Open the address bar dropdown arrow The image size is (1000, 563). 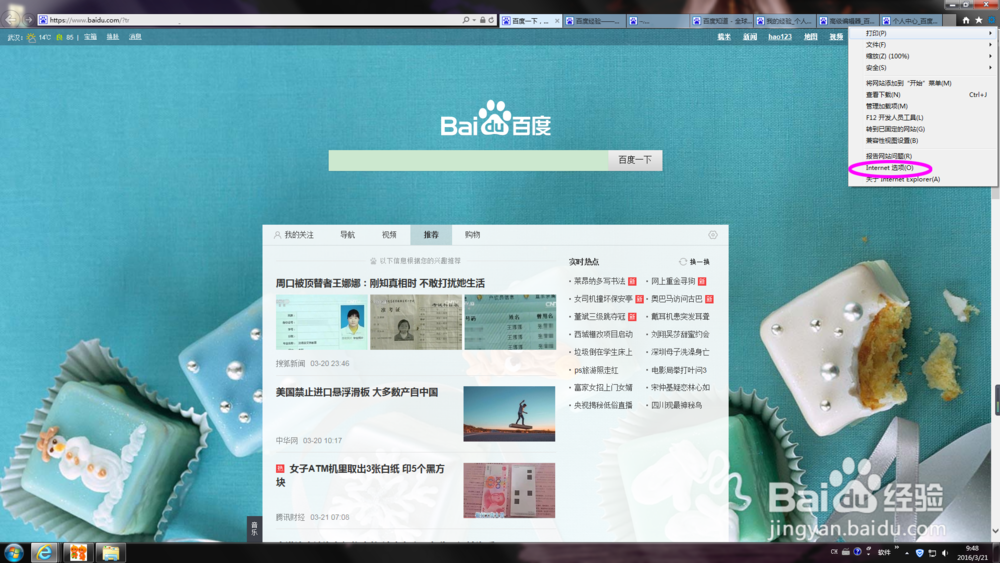point(474,20)
